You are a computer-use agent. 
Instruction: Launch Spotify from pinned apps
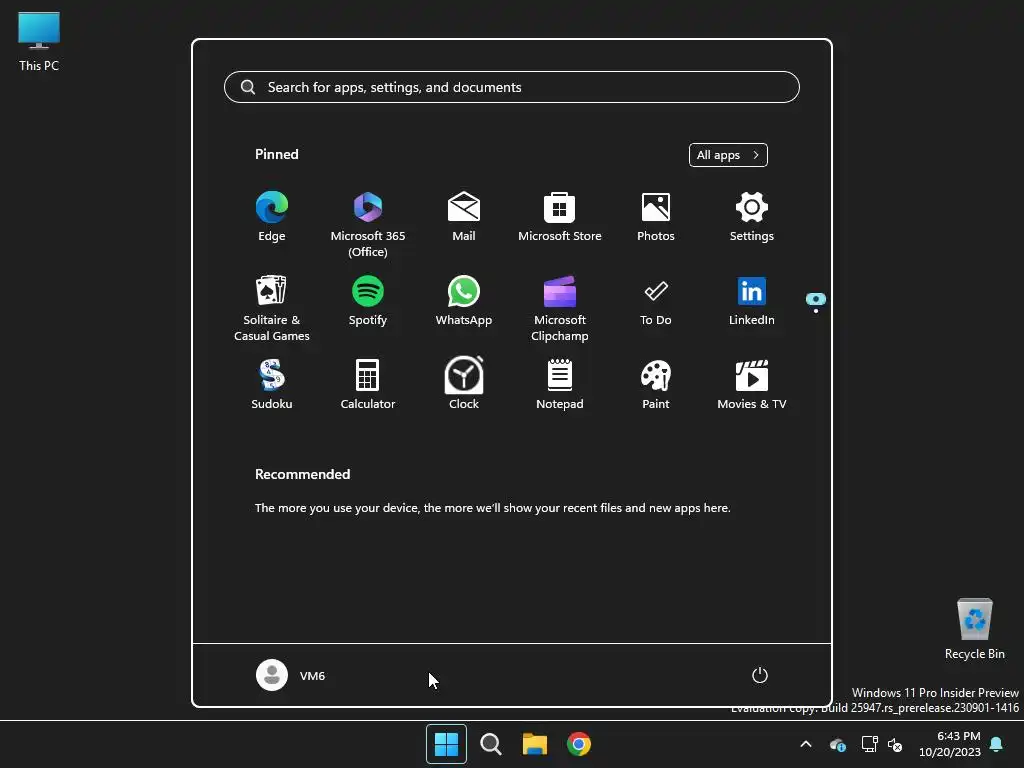368,301
